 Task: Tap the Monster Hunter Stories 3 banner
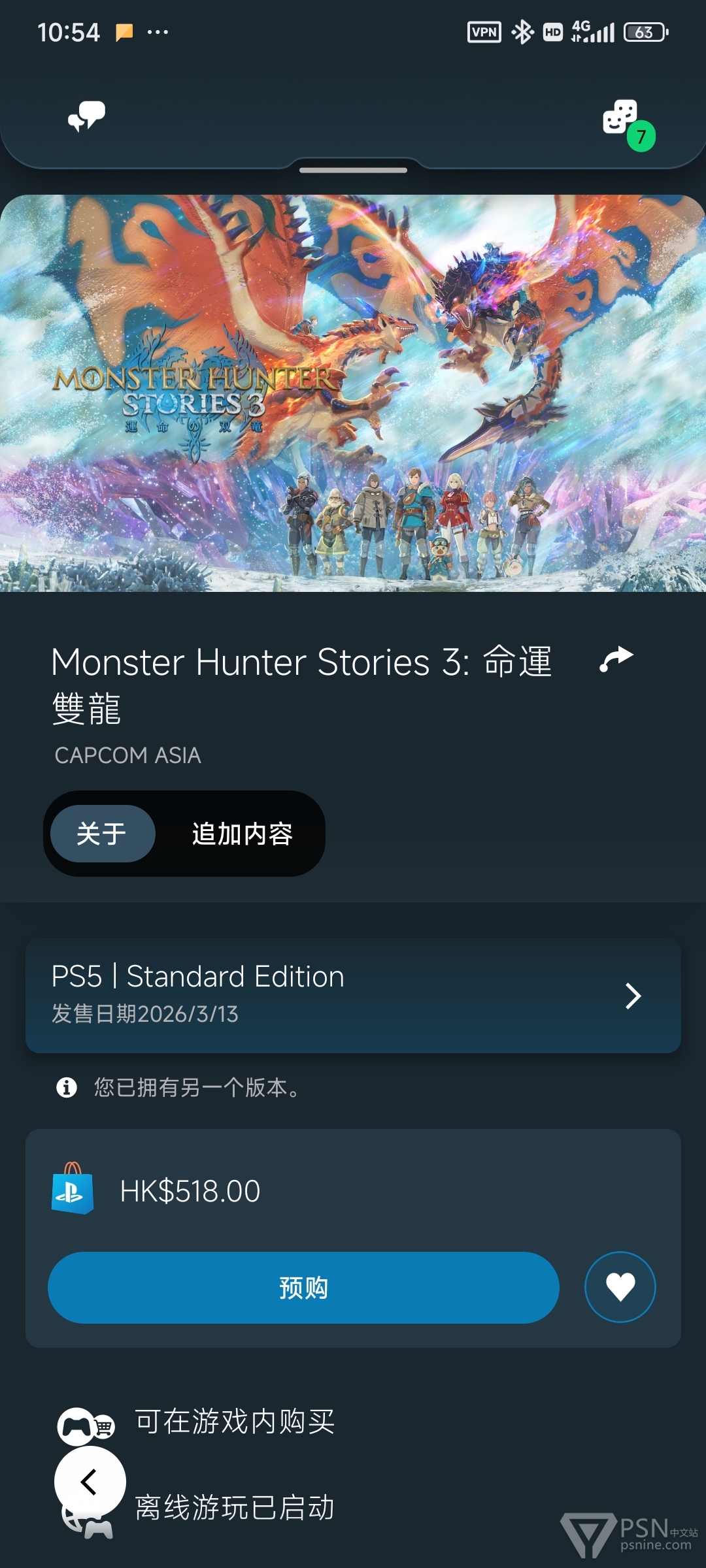coord(353,393)
